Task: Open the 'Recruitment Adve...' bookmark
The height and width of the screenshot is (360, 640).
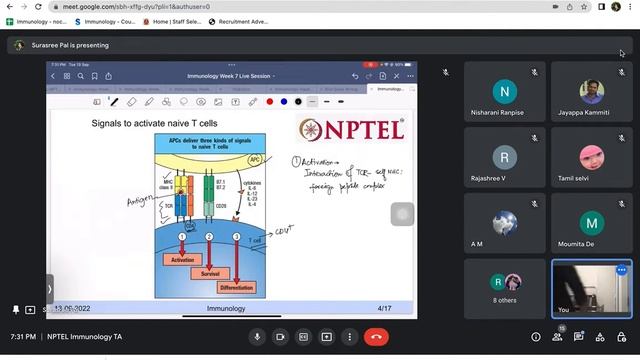Action: click(x=238, y=22)
